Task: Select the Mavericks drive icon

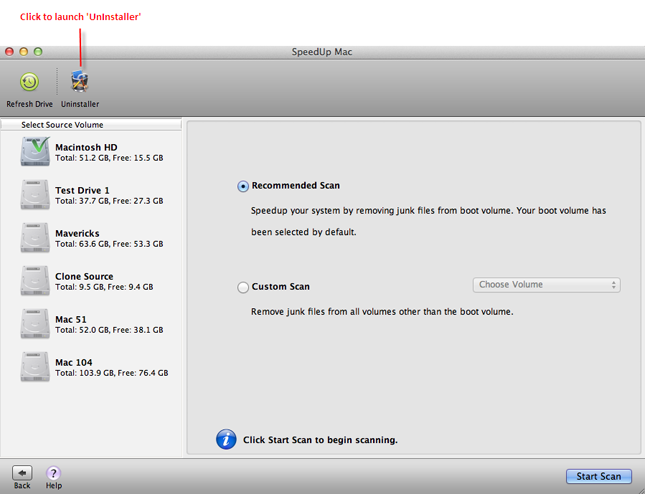Action: pos(35,238)
